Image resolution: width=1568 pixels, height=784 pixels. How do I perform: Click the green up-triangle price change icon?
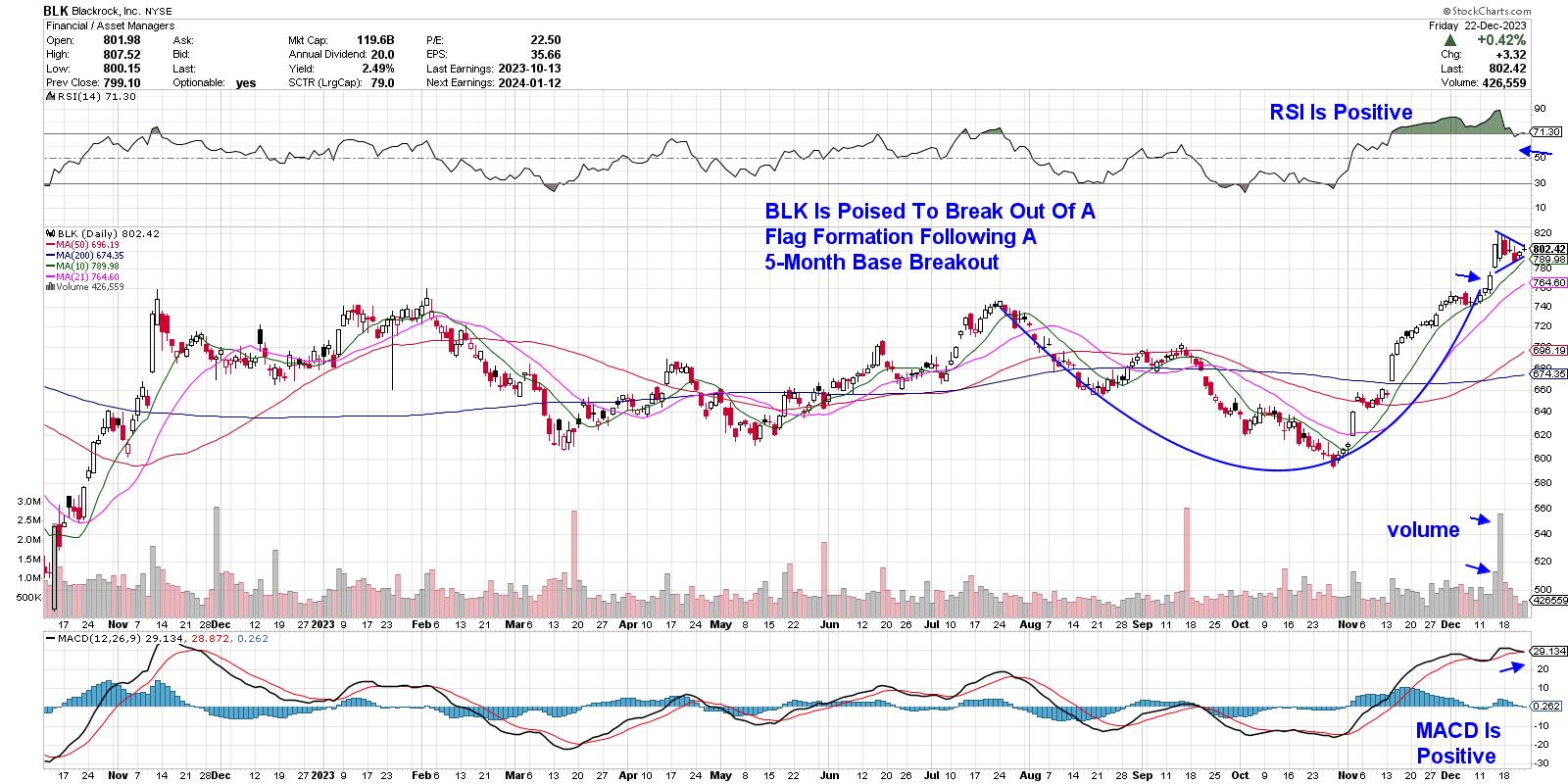click(x=1464, y=40)
